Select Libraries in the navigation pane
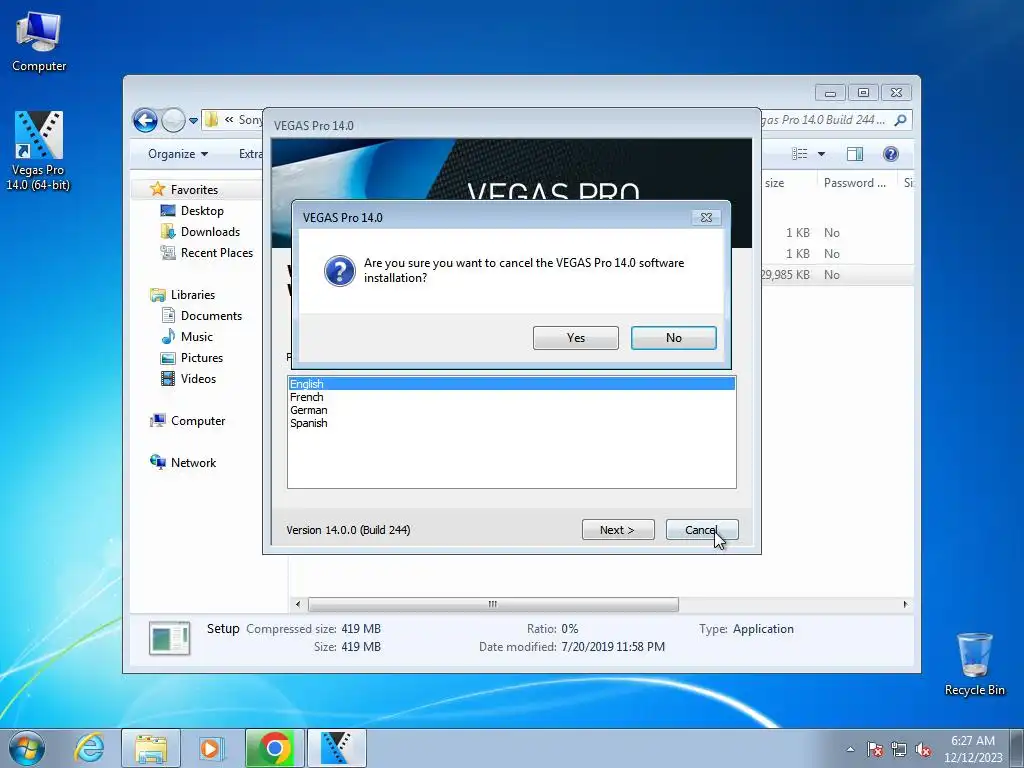This screenshot has width=1024, height=768. point(193,295)
